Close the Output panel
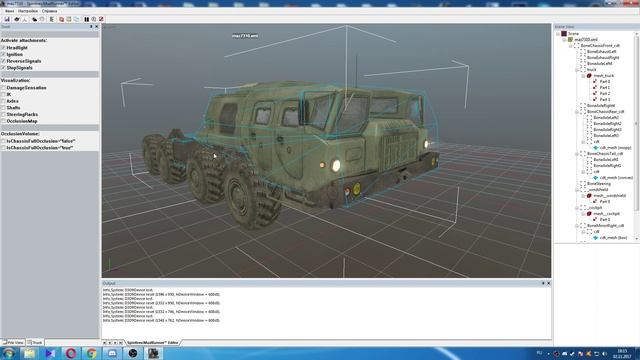Screen dimensions: 640x360 coord(549,283)
